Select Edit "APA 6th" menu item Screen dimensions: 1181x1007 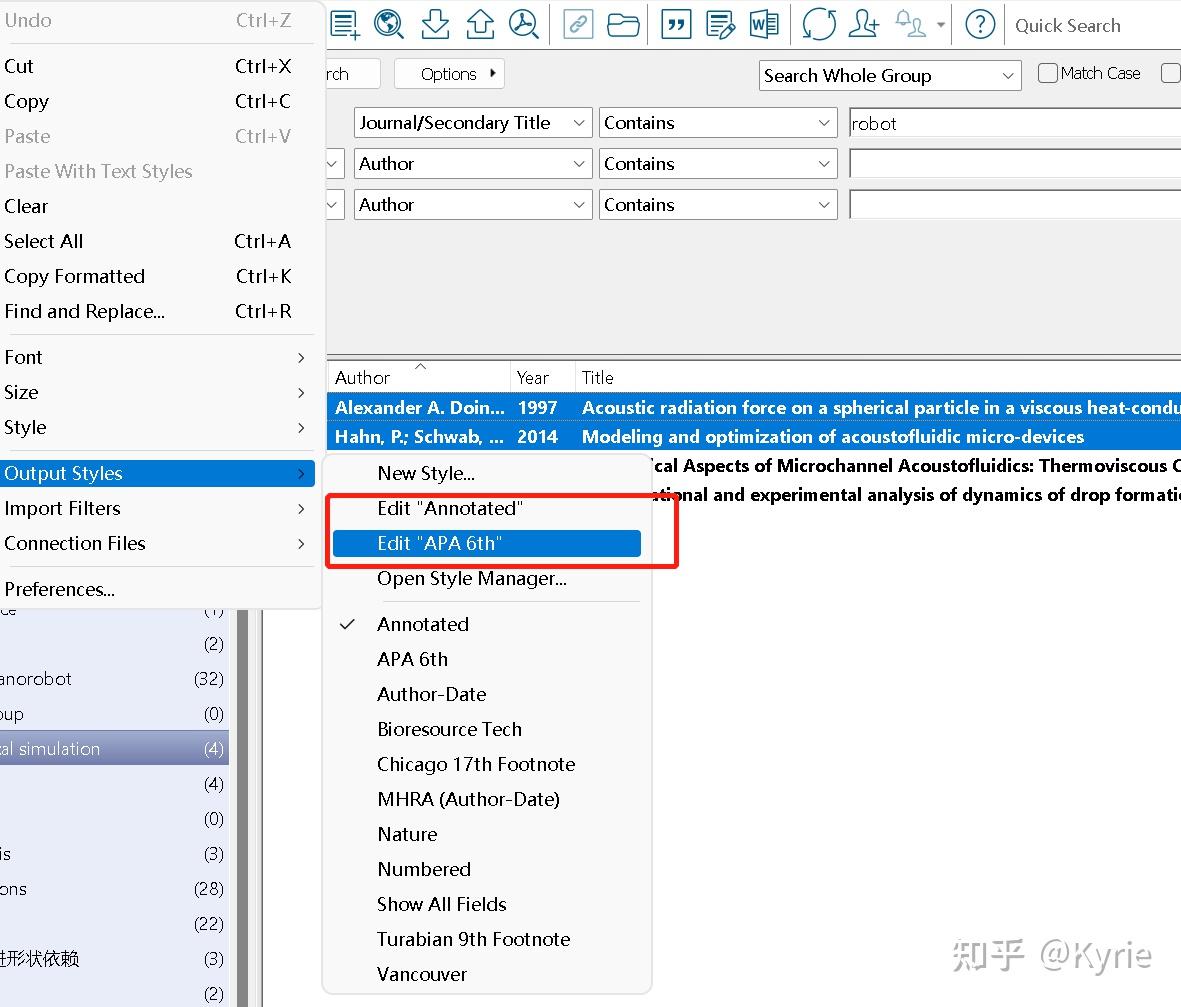[487, 543]
